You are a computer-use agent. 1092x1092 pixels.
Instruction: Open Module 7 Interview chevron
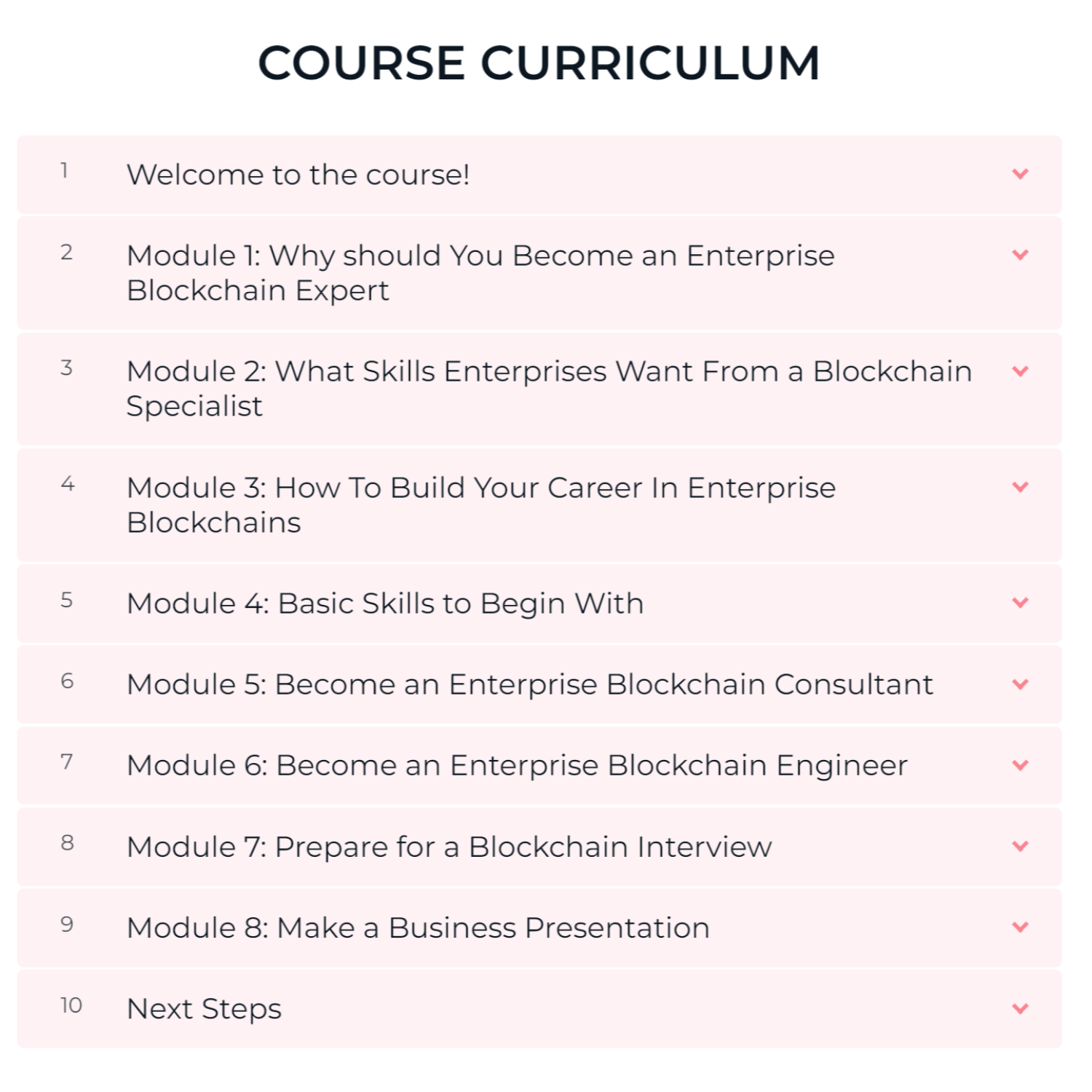pyautogui.click(x=1020, y=846)
